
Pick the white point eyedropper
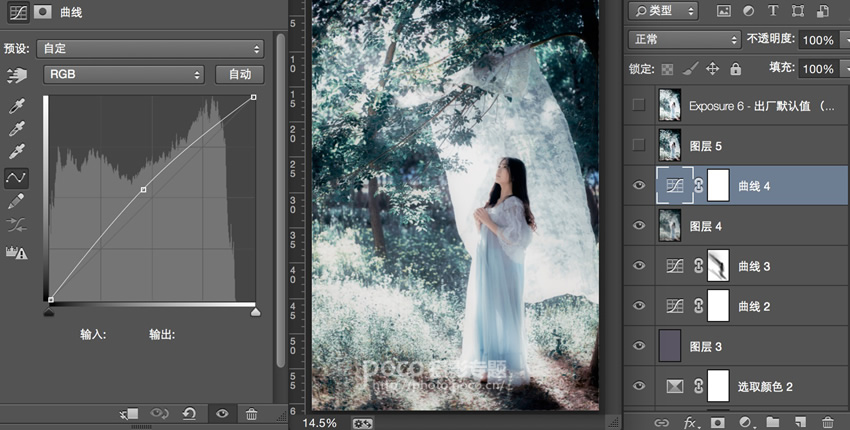(x=16, y=152)
